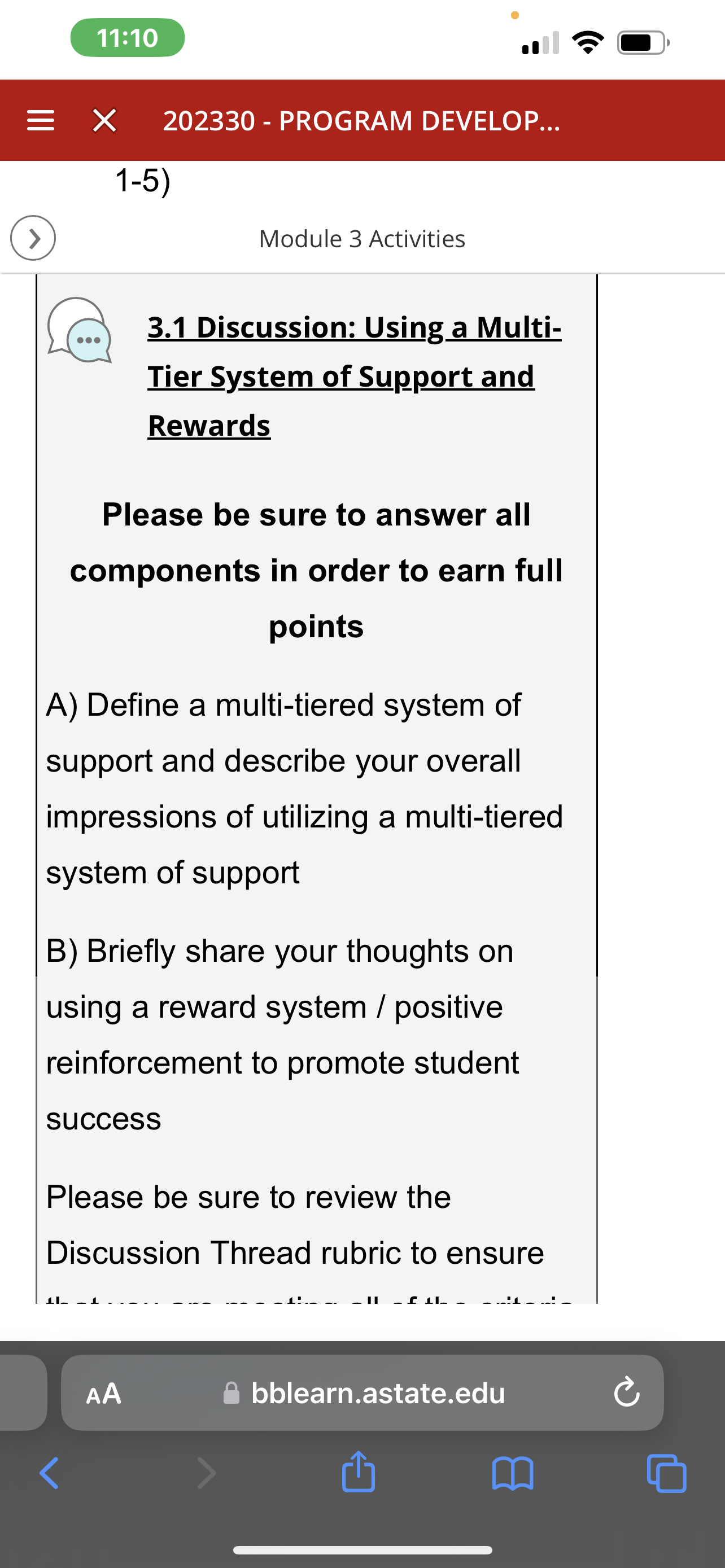Tap the adjacent tab edge left of address bar
This screenshot has width=725, height=1568.
click(23, 1392)
